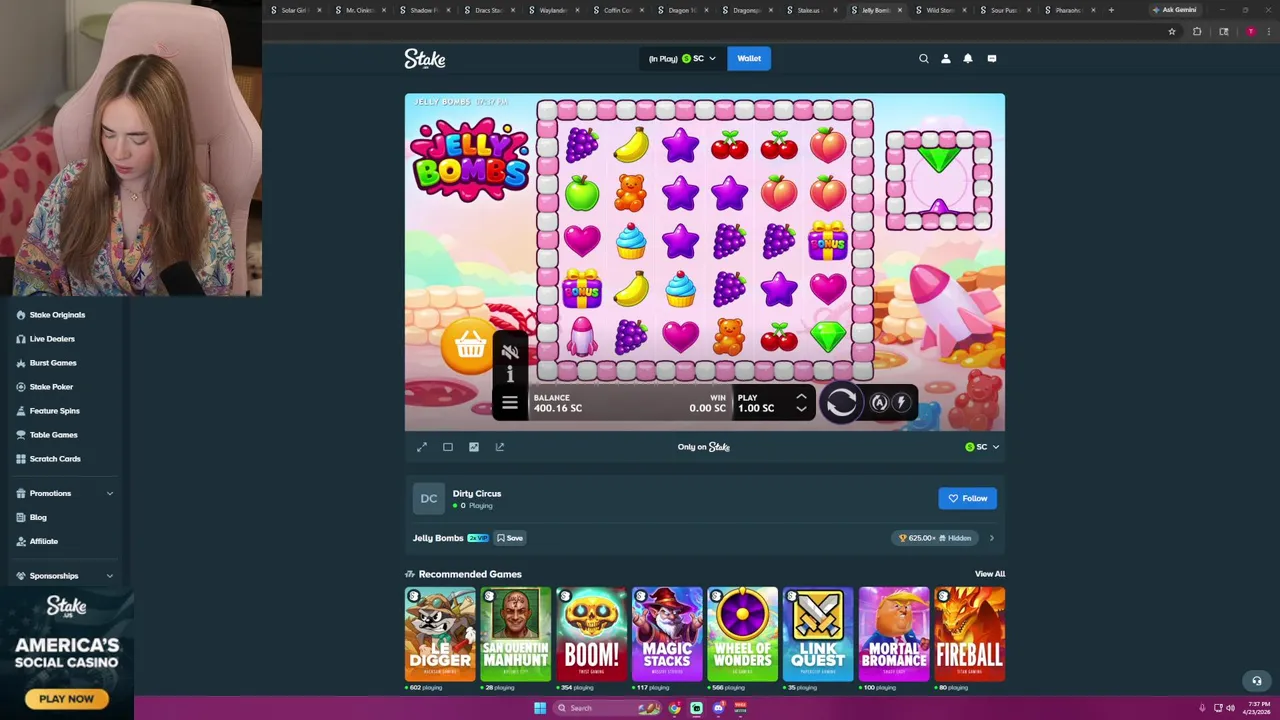The height and width of the screenshot is (720, 1280).
Task: Open browser extensions puzzle icon
Action: 1197,32
